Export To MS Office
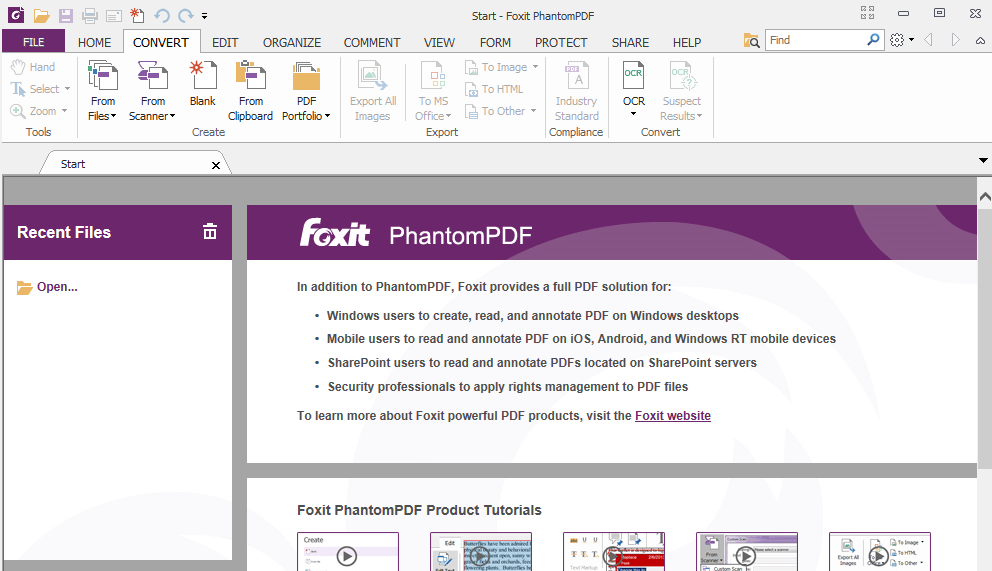992x571 pixels. pyautogui.click(x=433, y=90)
